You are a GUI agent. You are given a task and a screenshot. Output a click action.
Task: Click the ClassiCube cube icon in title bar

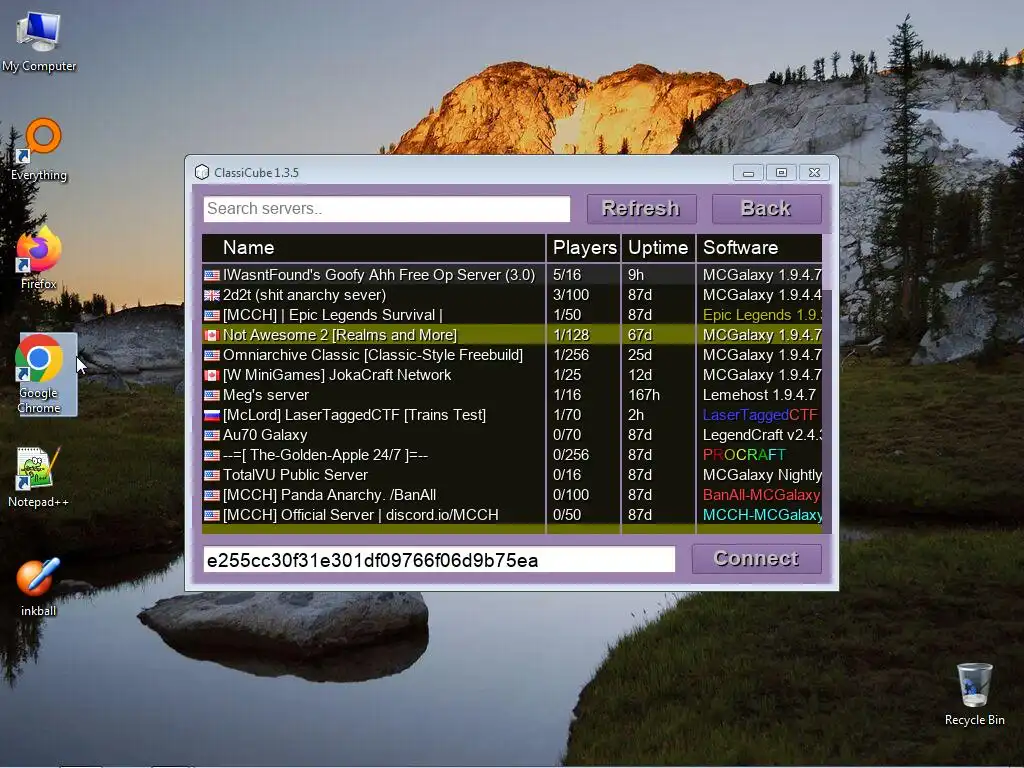[x=202, y=172]
